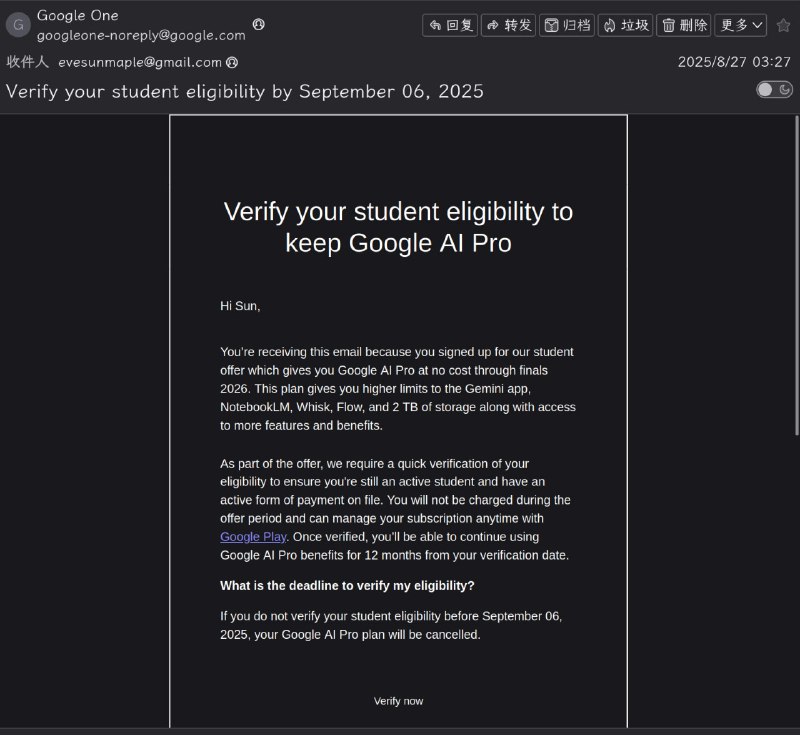Click the email heading about Google AI Pro
The width and height of the screenshot is (800, 735).
(x=398, y=227)
